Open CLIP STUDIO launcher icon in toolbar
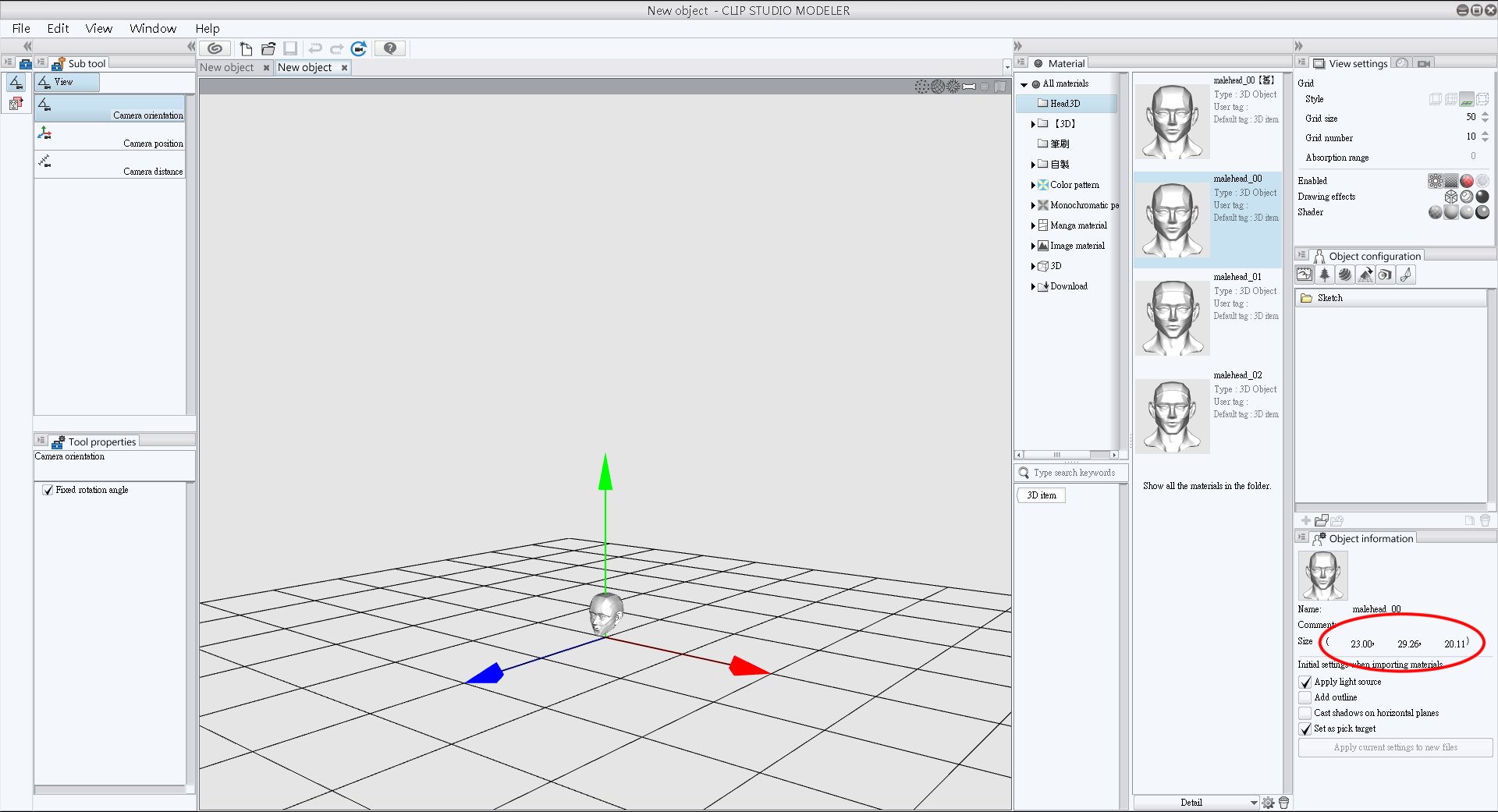Image resolution: width=1498 pixels, height=812 pixels. [x=215, y=48]
